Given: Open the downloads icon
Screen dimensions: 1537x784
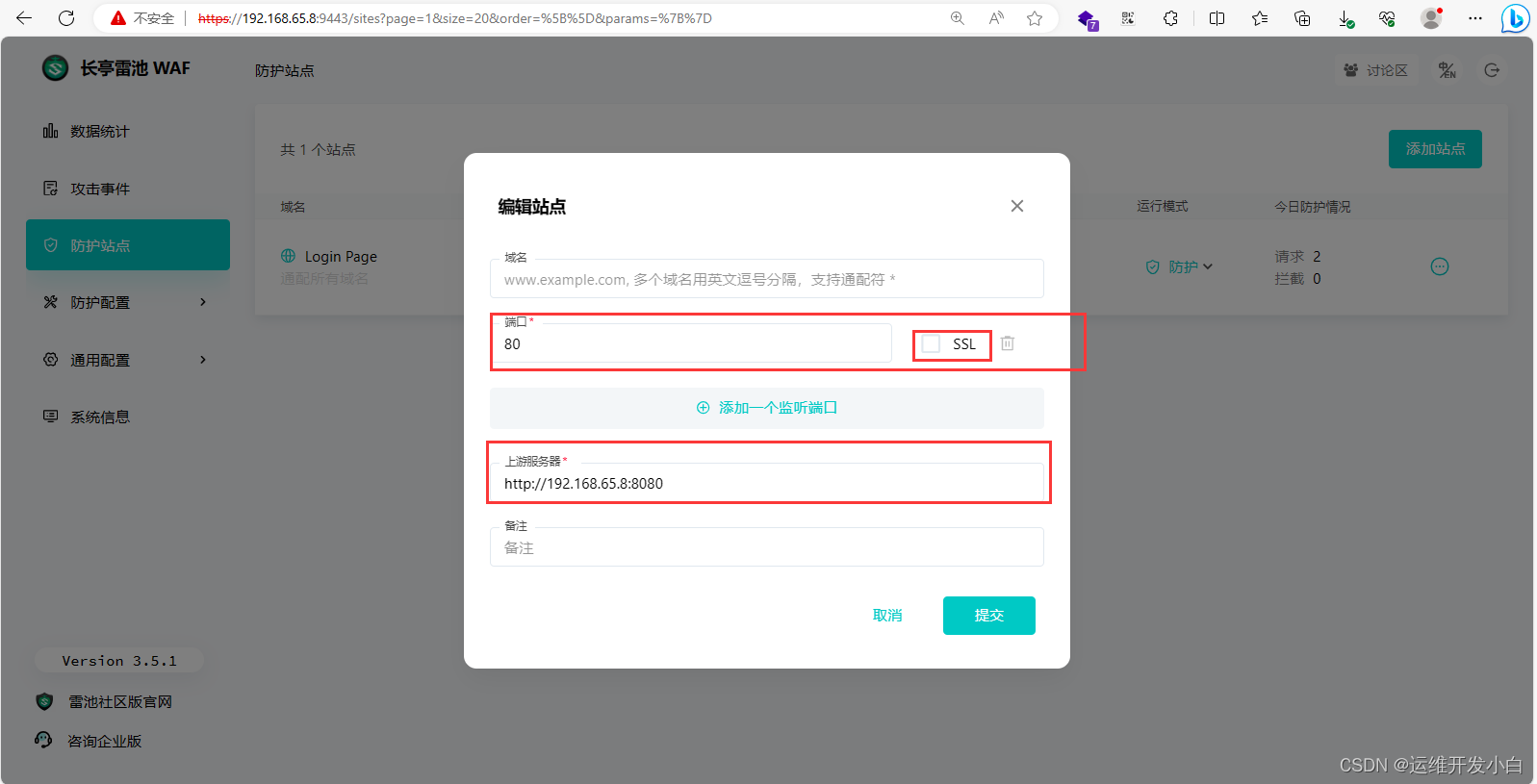Looking at the screenshot, I should point(1345,18).
